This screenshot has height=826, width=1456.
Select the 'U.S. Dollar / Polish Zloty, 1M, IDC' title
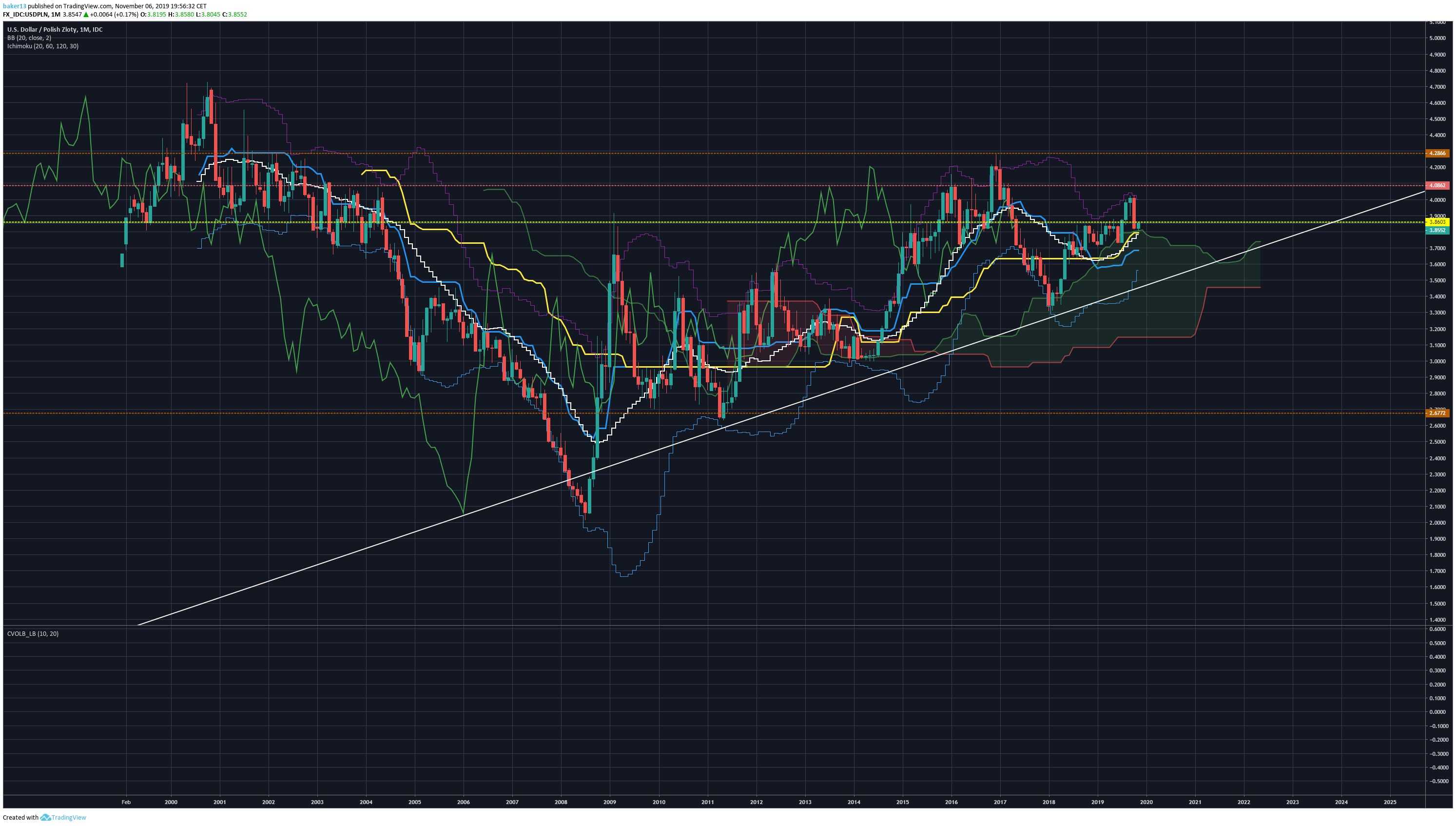click(x=55, y=29)
